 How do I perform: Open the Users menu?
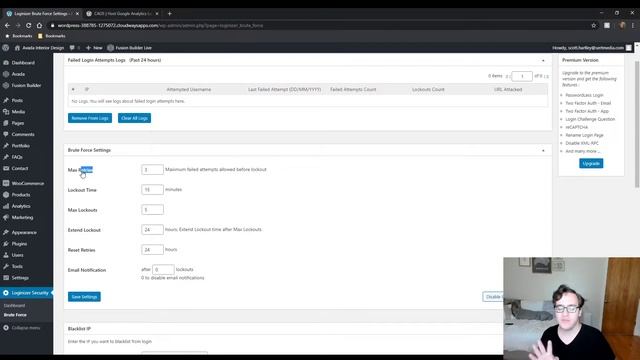click(x=18, y=255)
